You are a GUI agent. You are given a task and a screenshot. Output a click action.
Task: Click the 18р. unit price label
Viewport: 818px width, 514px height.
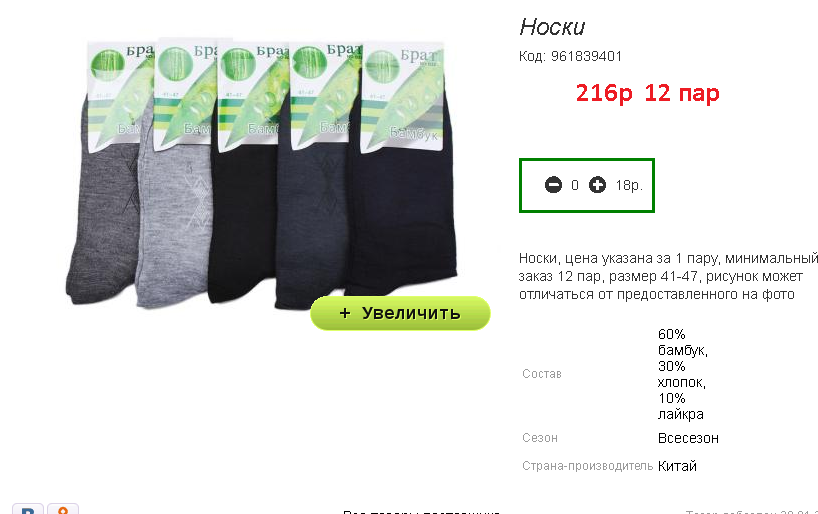tap(629, 185)
